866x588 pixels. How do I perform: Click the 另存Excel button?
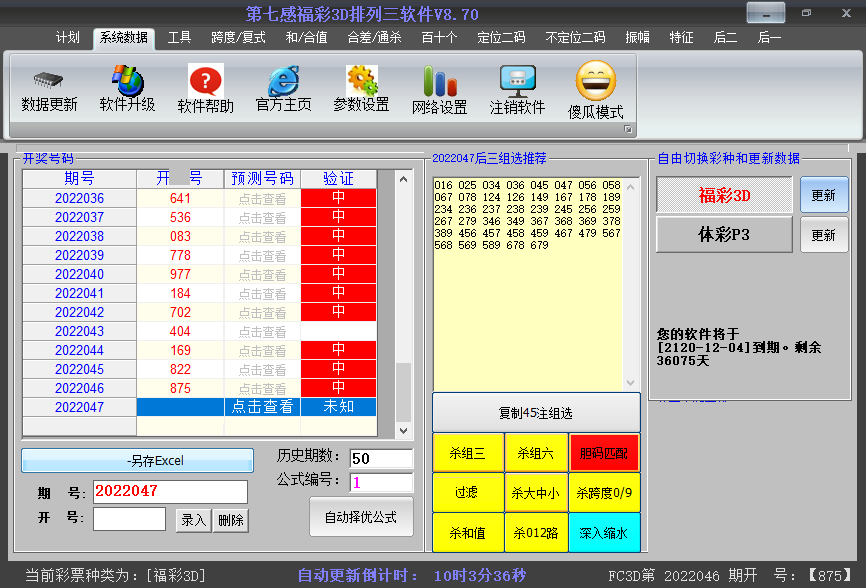[138, 460]
